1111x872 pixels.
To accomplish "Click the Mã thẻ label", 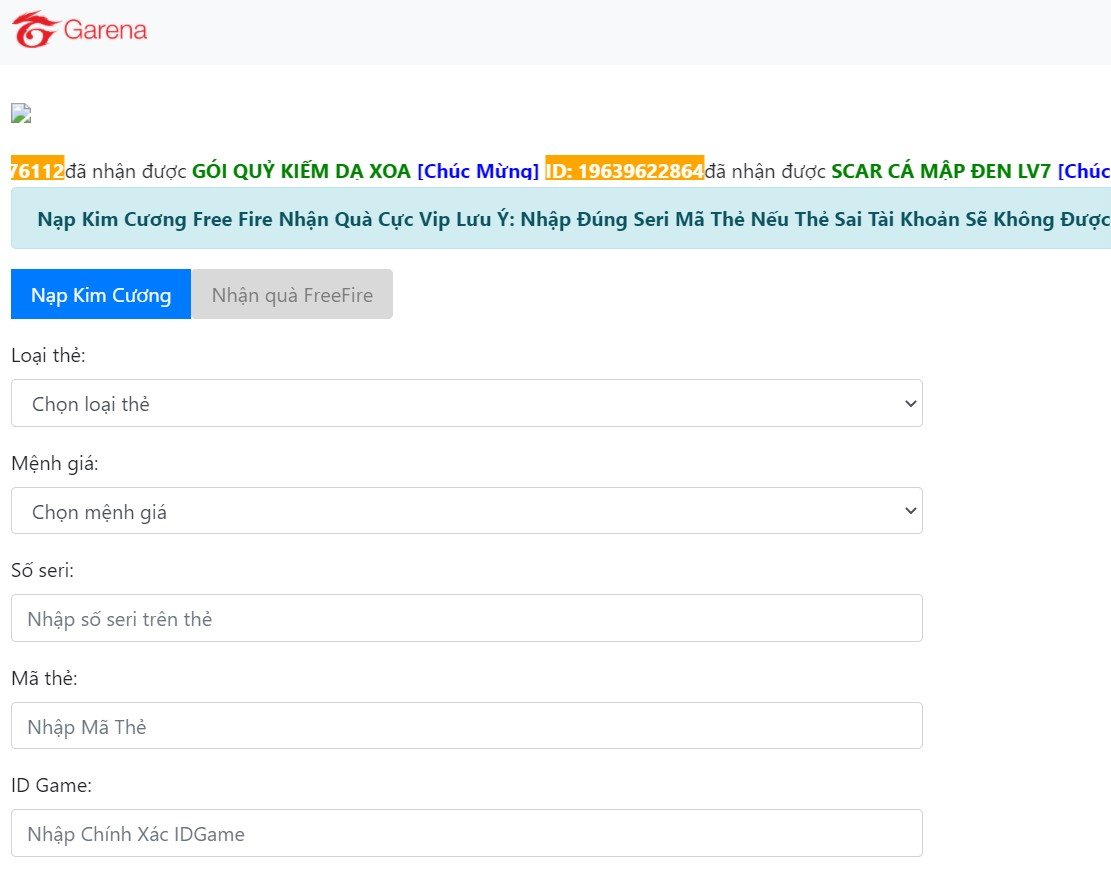I will tap(45, 679).
